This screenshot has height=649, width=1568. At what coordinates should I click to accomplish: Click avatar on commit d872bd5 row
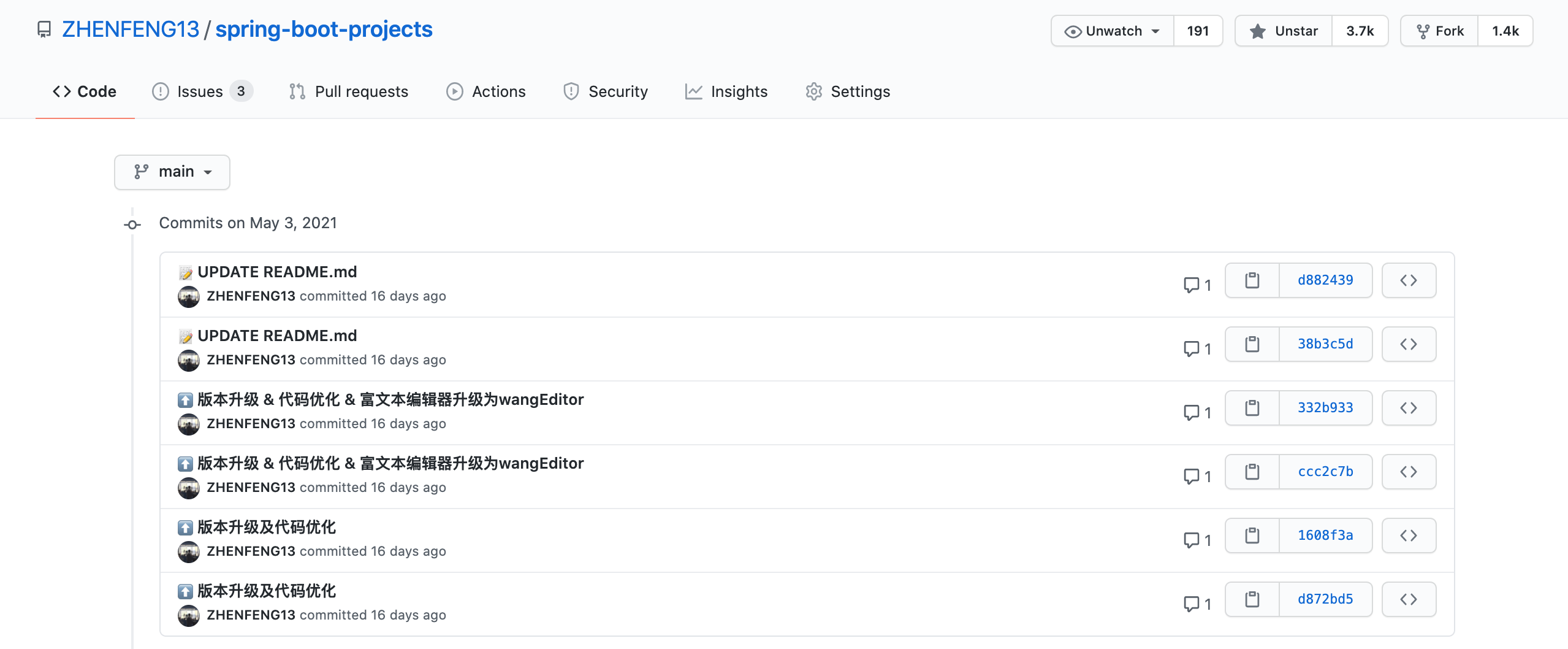(189, 616)
